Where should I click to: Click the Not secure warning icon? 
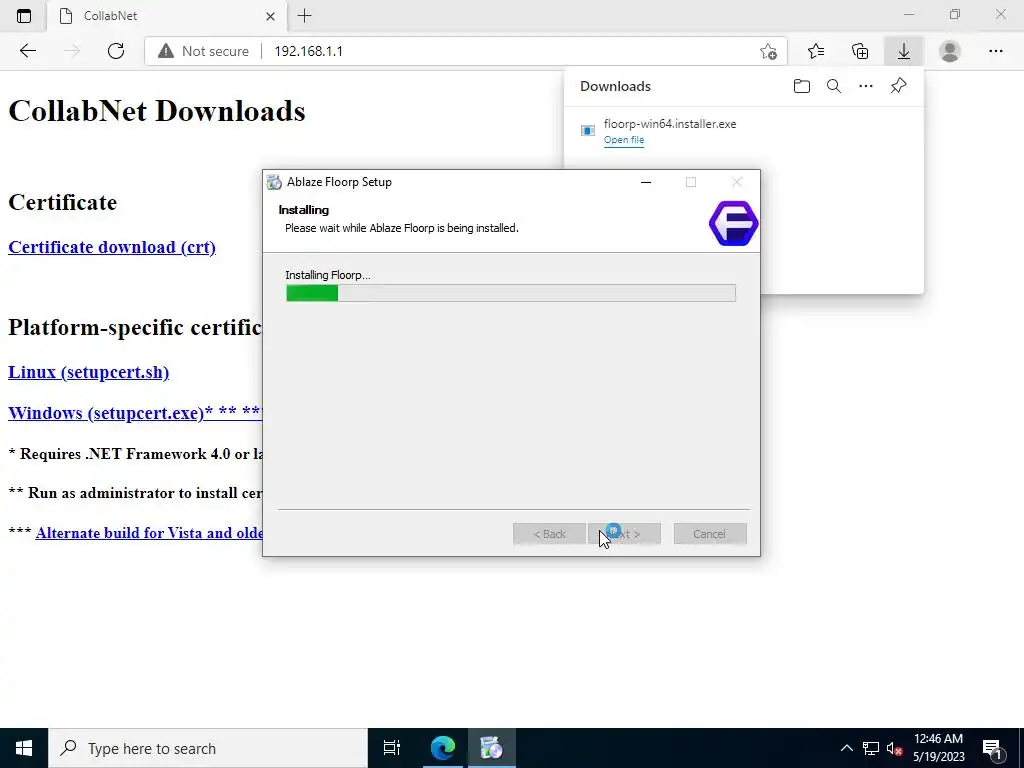(x=166, y=51)
